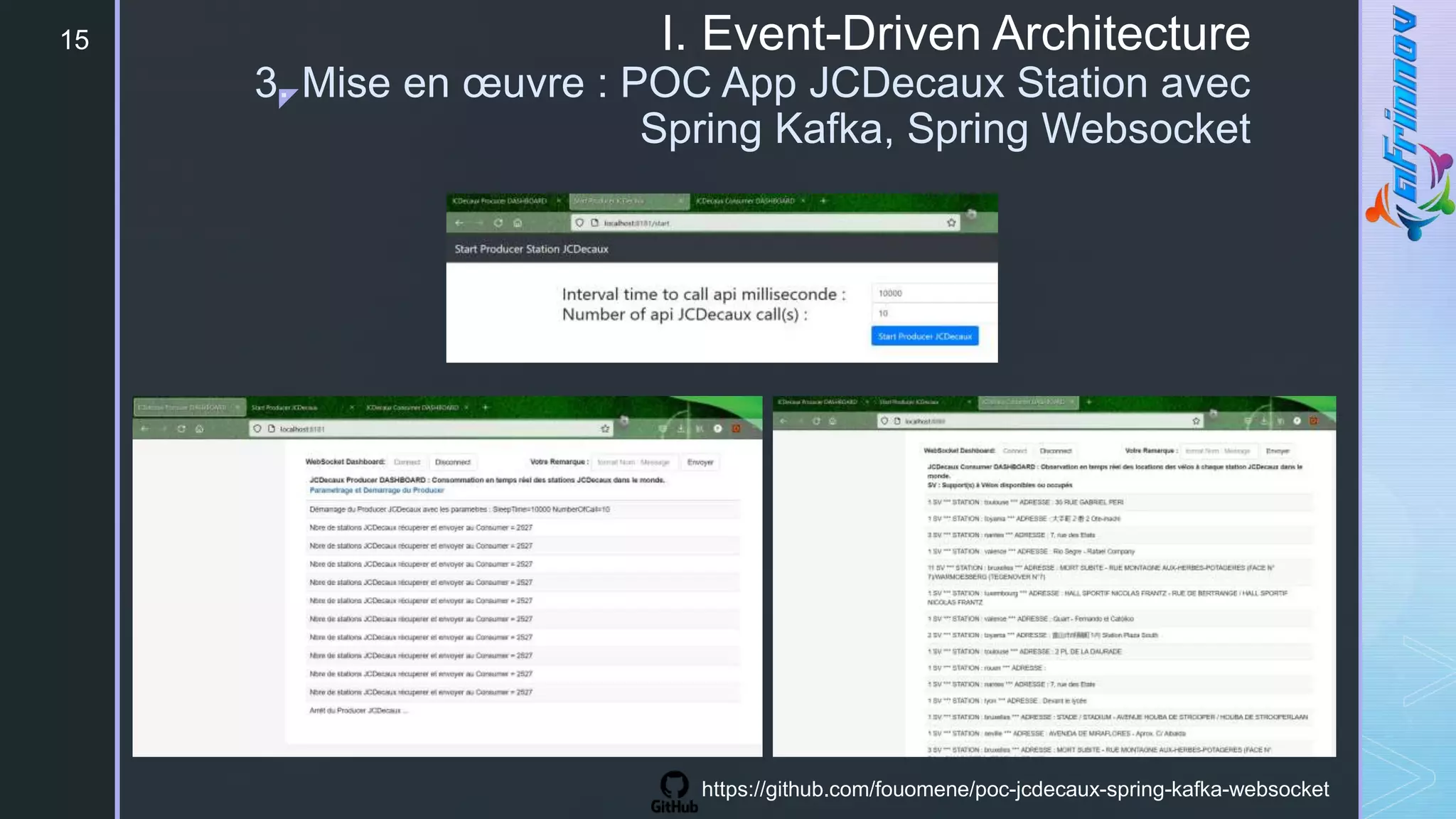Click Envoyer button in Consumer Dashboard
This screenshot has height=819, width=1456.
1278,451
